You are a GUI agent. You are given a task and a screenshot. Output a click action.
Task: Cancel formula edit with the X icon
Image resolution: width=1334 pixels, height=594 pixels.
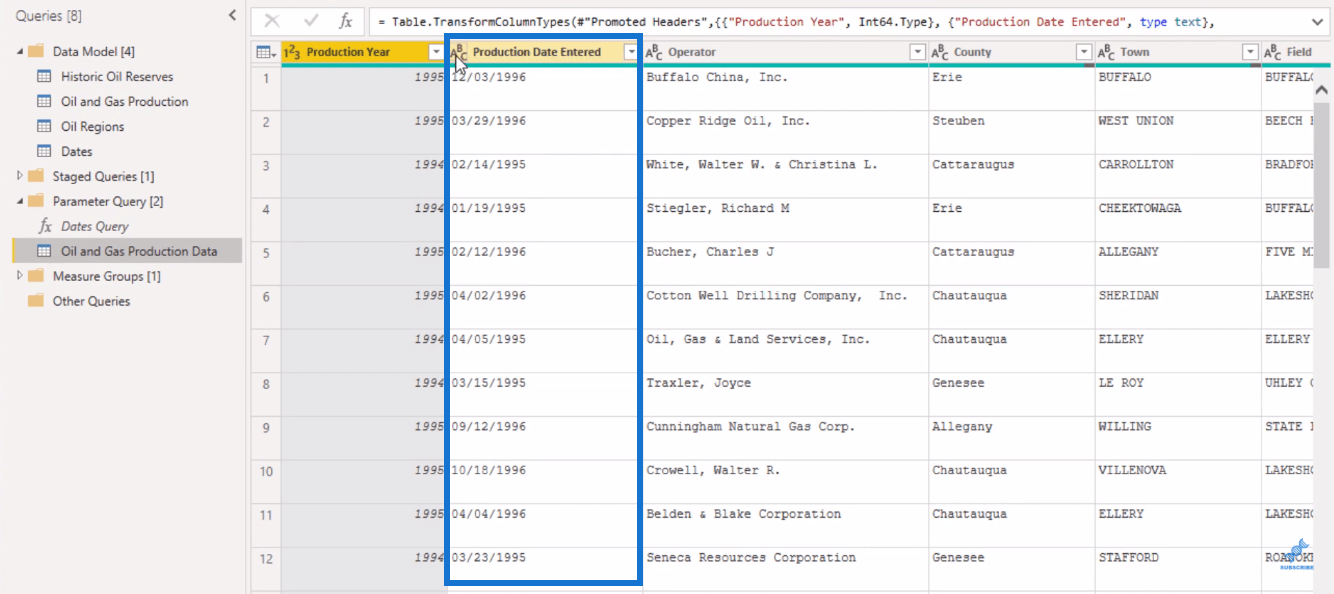pos(272,21)
